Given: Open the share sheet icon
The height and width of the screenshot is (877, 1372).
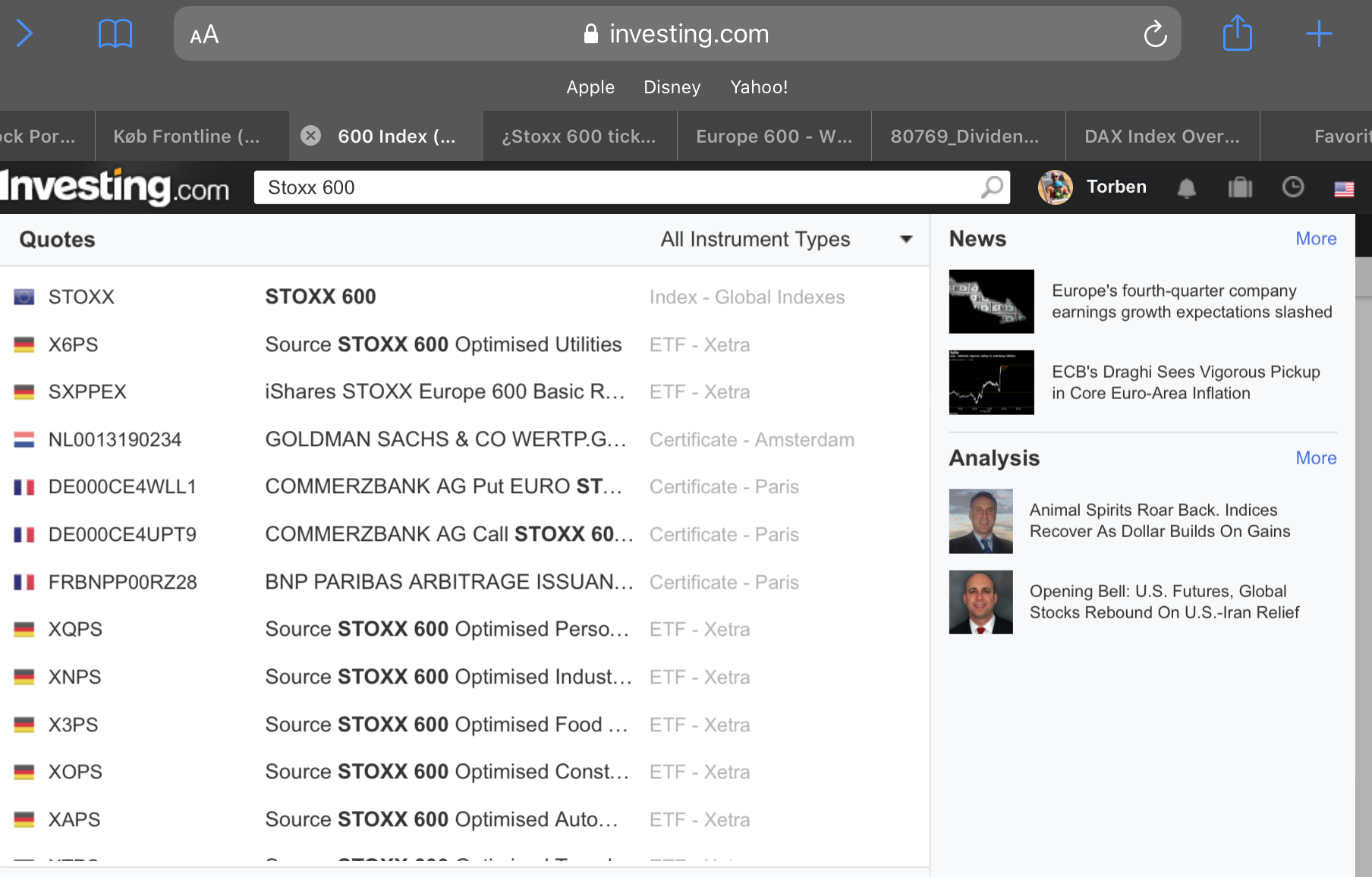Looking at the screenshot, I should tap(1238, 33).
